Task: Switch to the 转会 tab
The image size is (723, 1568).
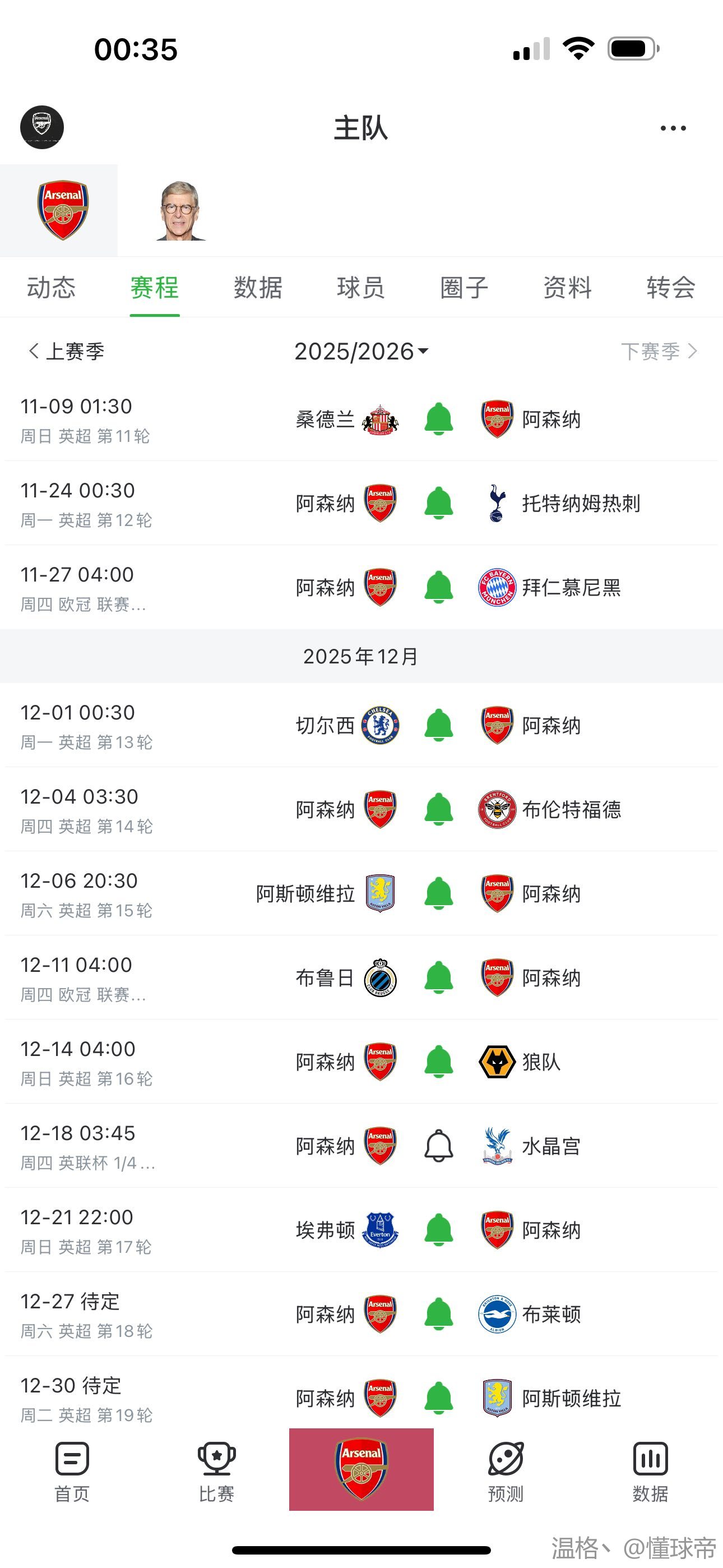Action: point(671,287)
